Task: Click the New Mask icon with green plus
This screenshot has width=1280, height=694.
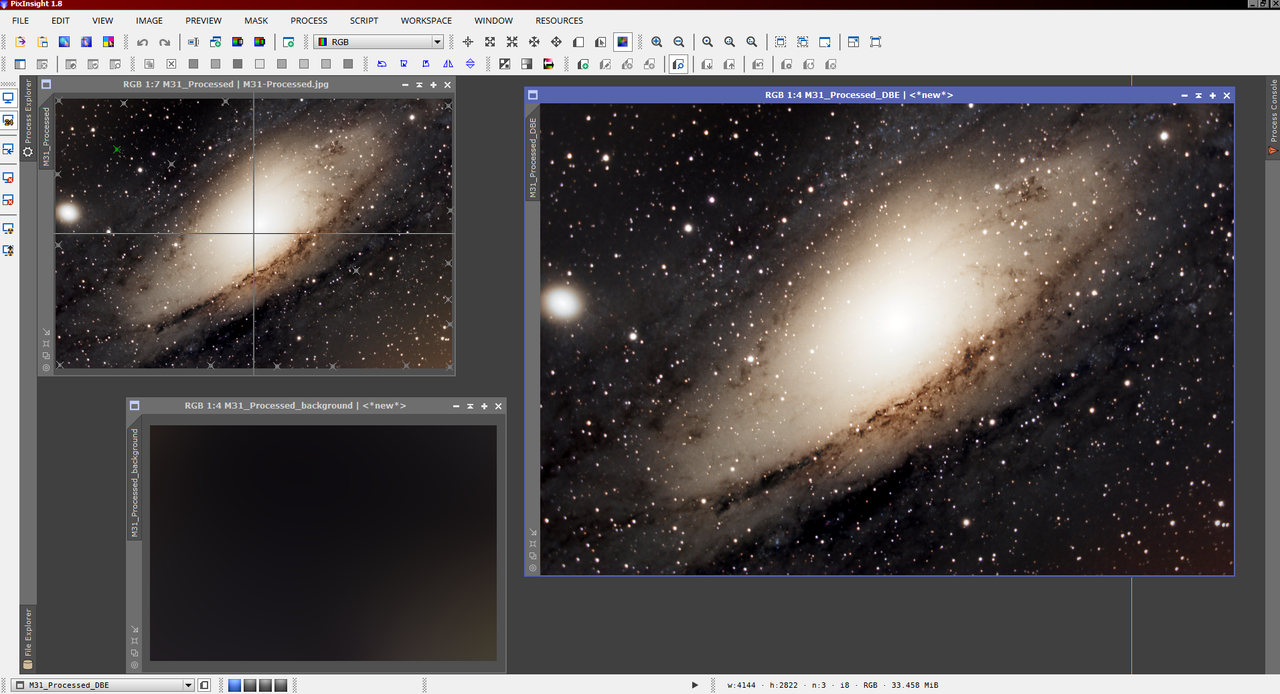Action: click(x=582, y=64)
